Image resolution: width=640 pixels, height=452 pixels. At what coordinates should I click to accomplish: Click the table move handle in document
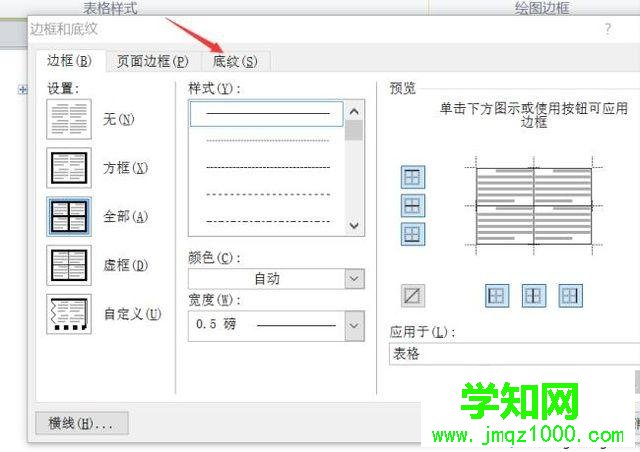pos(23,89)
